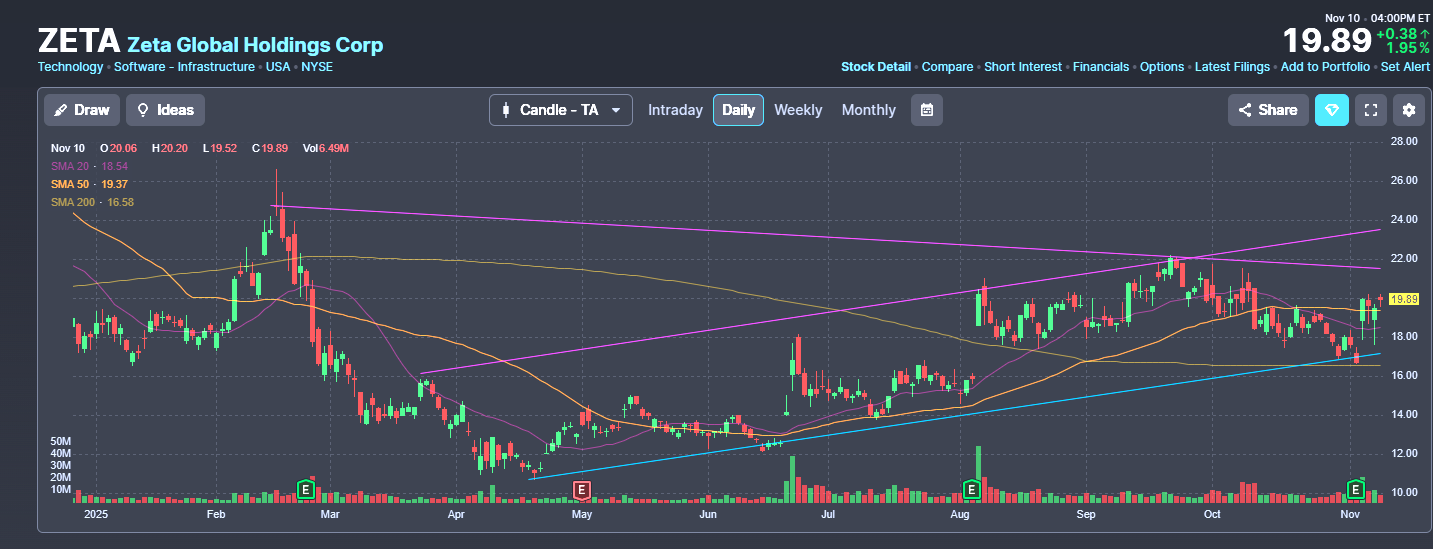The width and height of the screenshot is (1433, 549).
Task: Click the pencil icon on Draw button
Action: [60, 110]
